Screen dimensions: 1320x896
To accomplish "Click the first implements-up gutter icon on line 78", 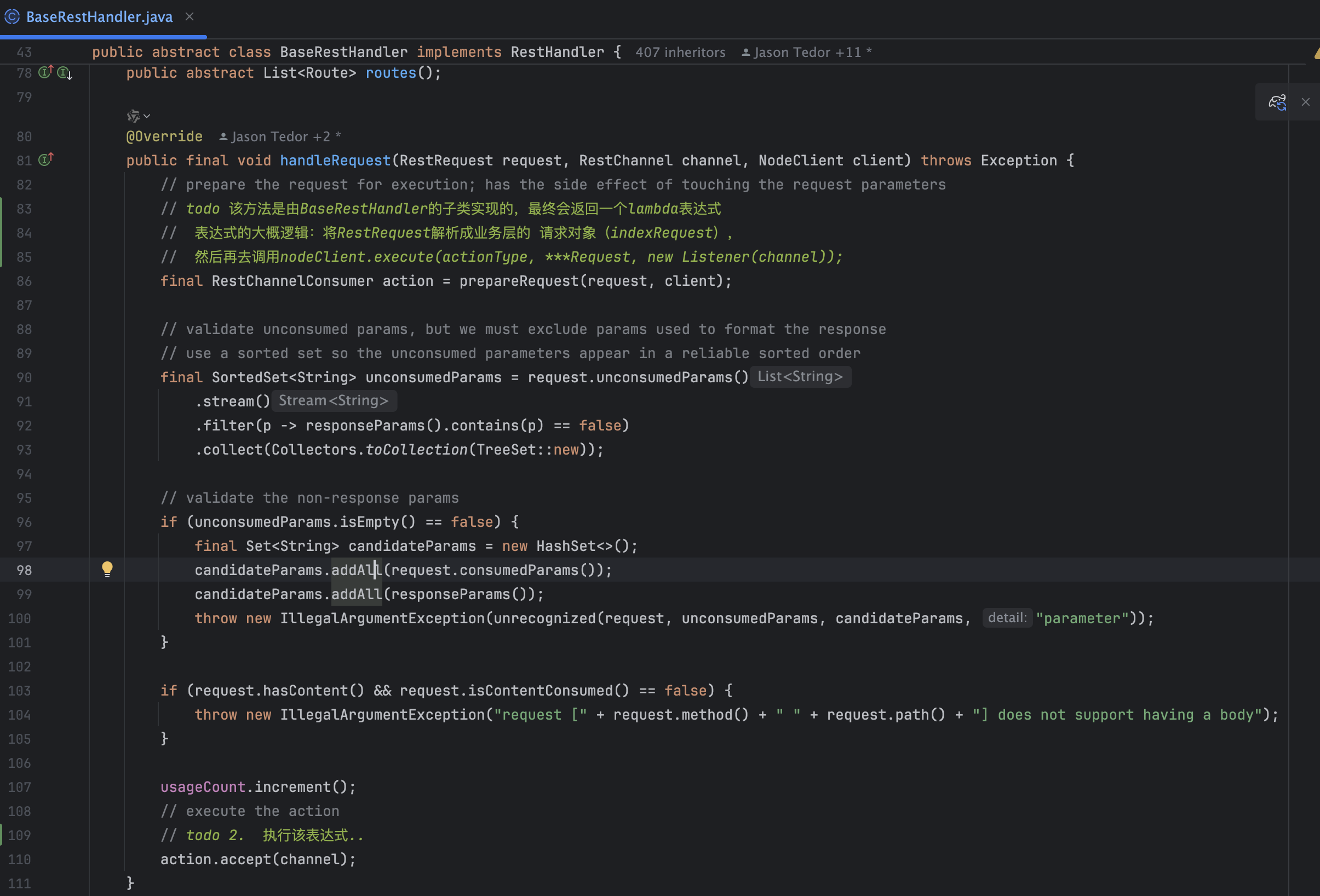I will coord(45,72).
